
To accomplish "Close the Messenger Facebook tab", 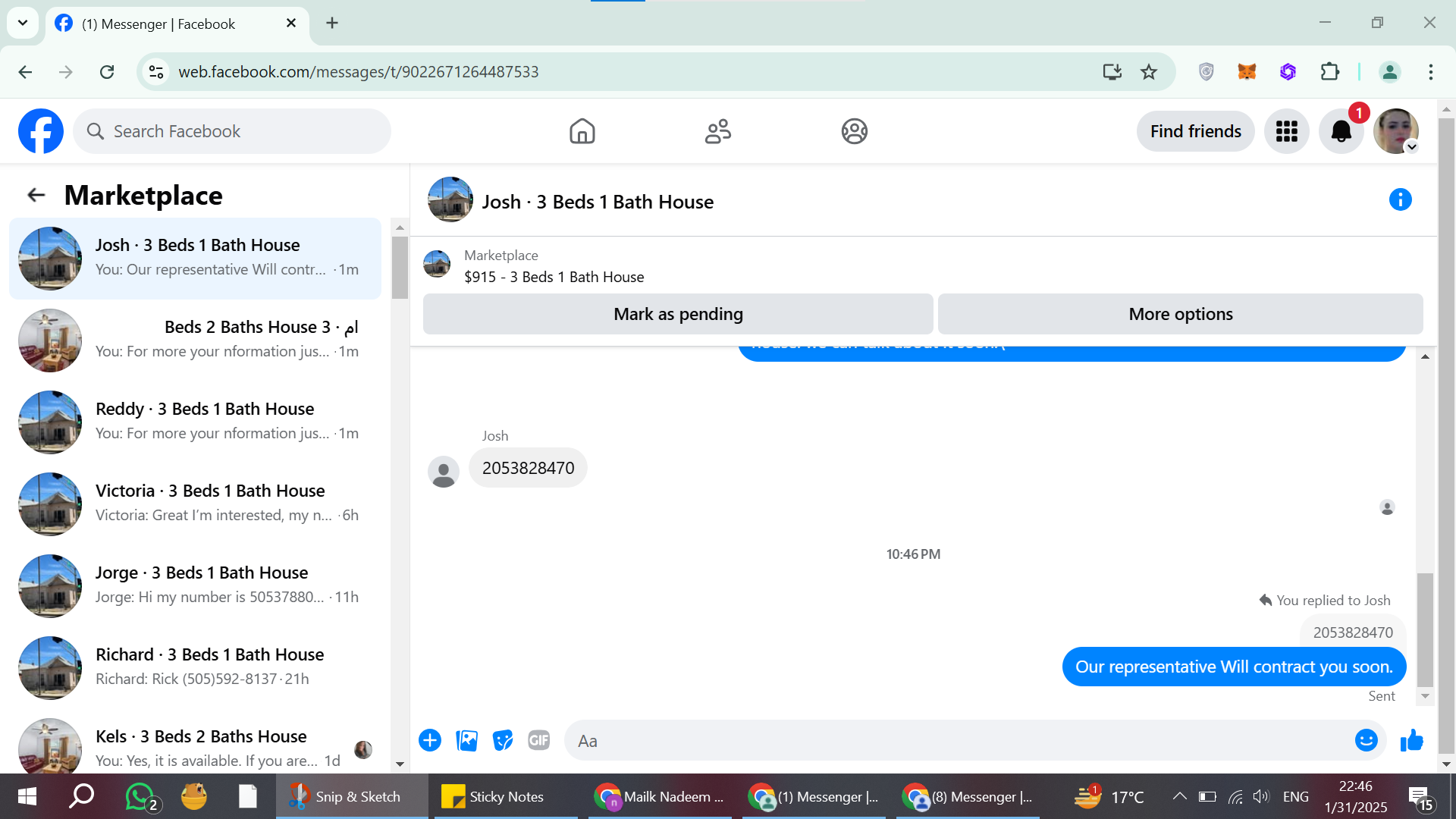I will (x=291, y=24).
